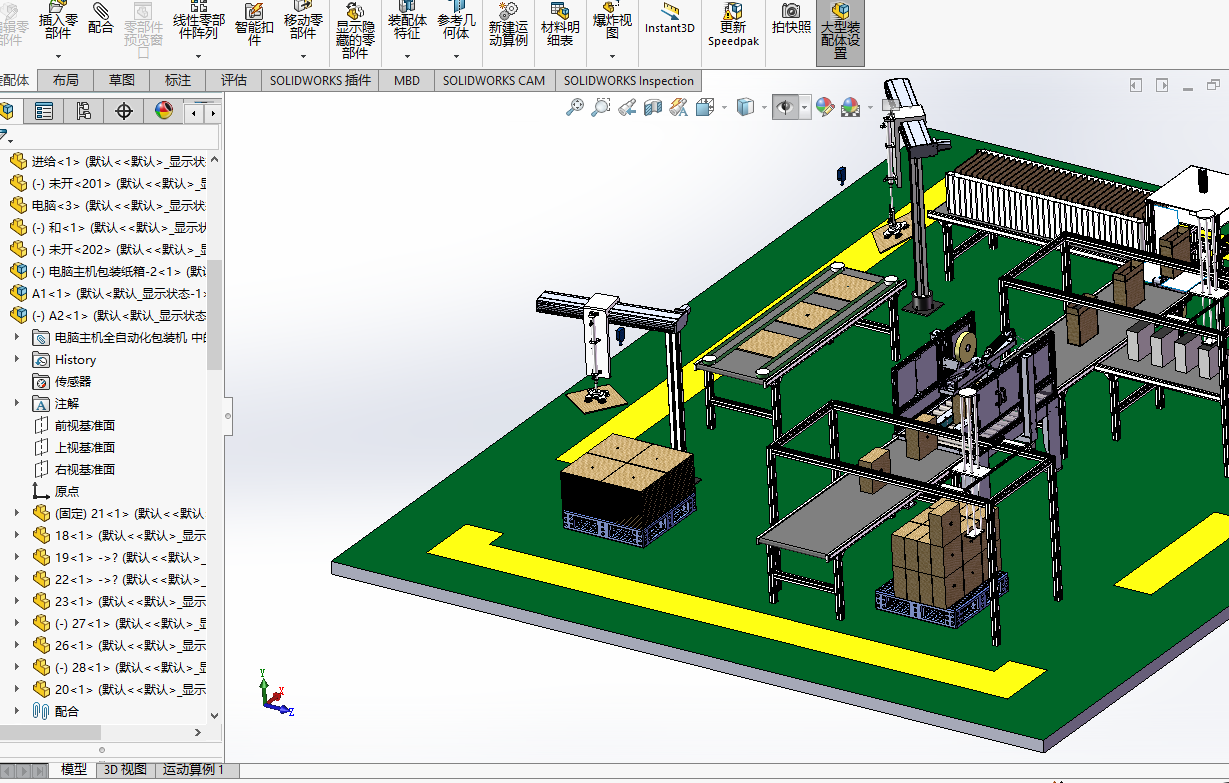The height and width of the screenshot is (783, 1229).
Task: Select the 配合 (Mate) paperclip tool
Action: [x=101, y=20]
